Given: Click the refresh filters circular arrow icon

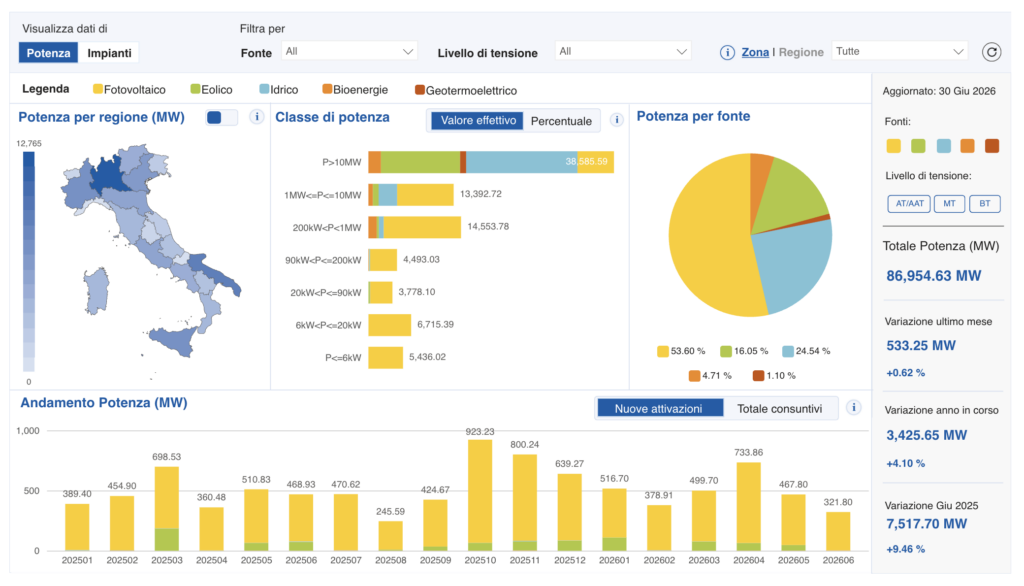Looking at the screenshot, I should (x=991, y=52).
